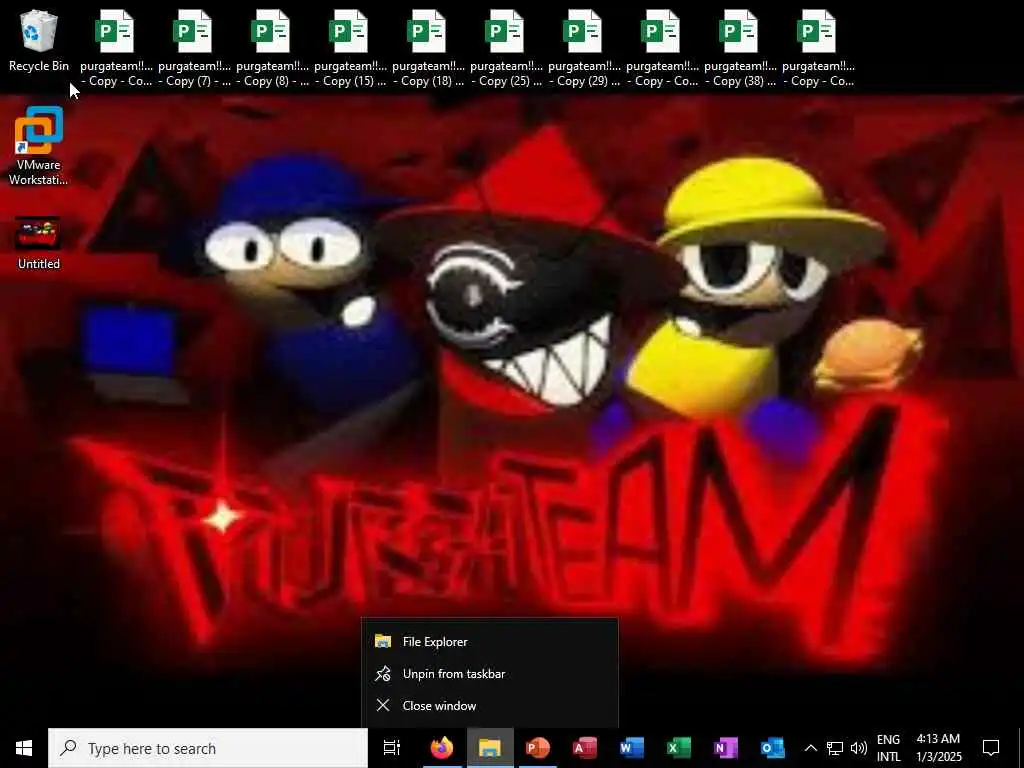Open the network status tray icon

pyautogui.click(x=835, y=748)
